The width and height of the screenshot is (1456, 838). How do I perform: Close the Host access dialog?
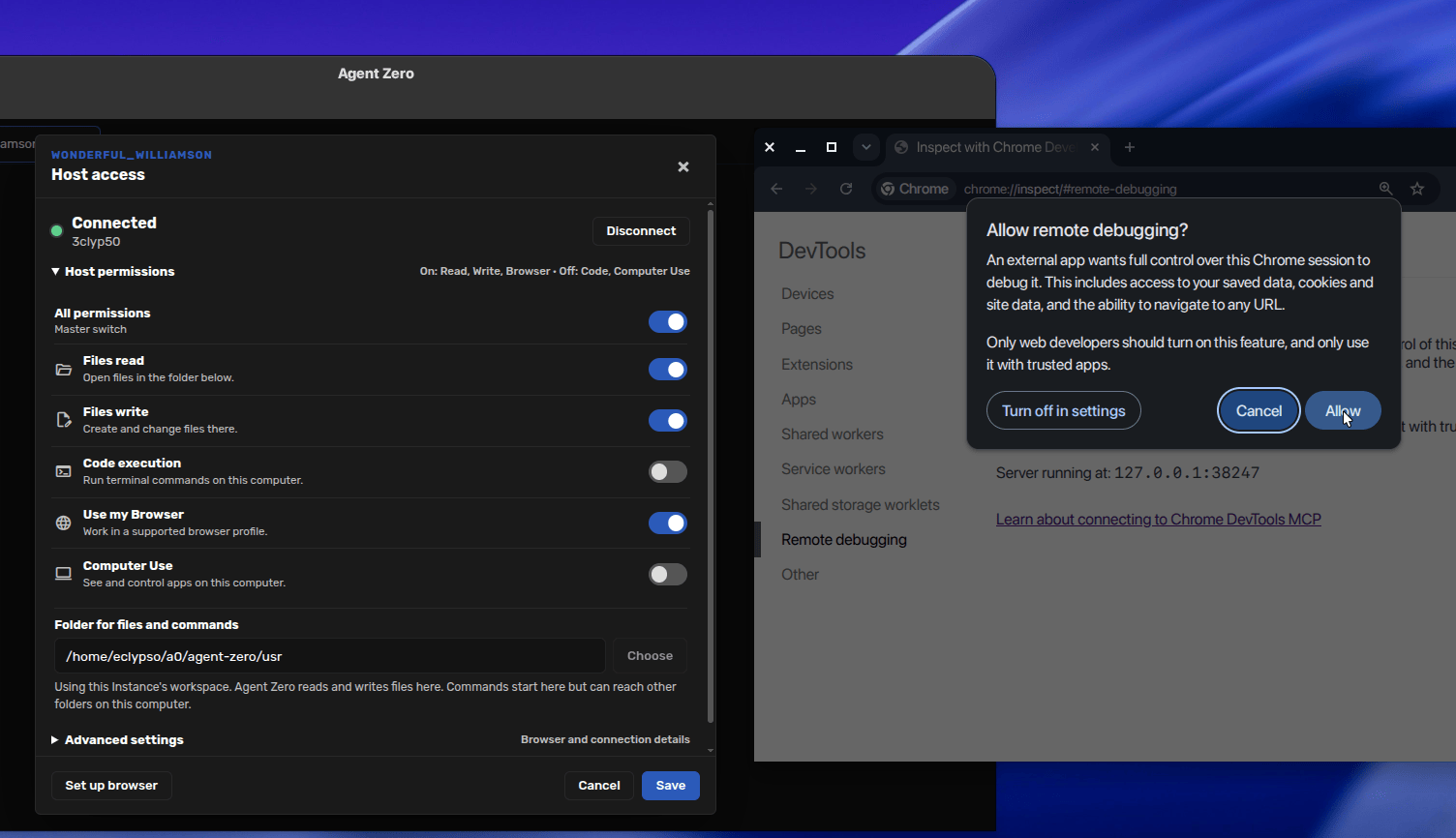[683, 166]
